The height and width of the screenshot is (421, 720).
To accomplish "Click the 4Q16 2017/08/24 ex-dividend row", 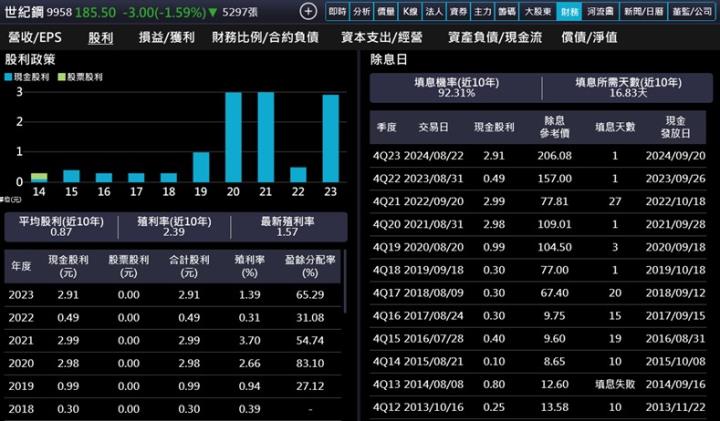I will 539,316.
